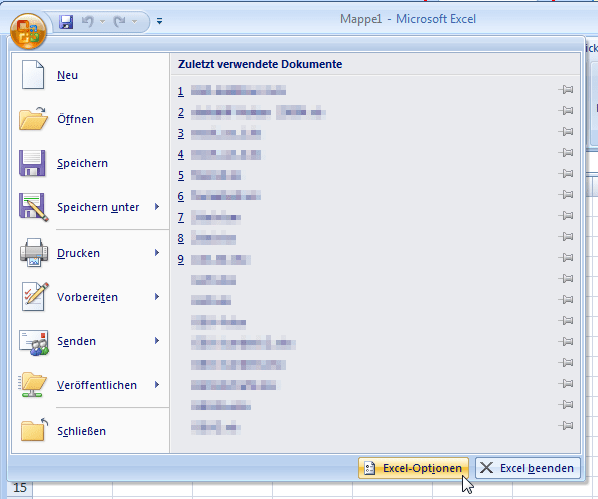598x499 pixels.
Task: Open Customize Quick Access Toolbar dropdown
Action: (159, 21)
